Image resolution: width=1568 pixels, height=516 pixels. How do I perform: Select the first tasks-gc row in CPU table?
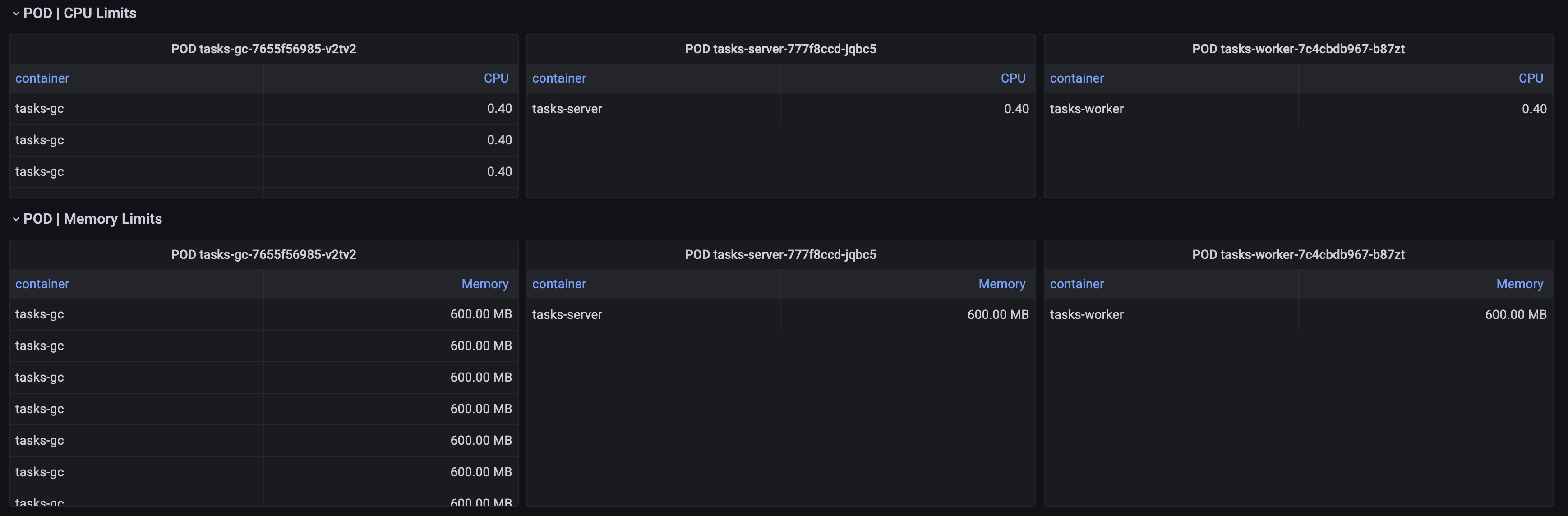tap(263, 109)
